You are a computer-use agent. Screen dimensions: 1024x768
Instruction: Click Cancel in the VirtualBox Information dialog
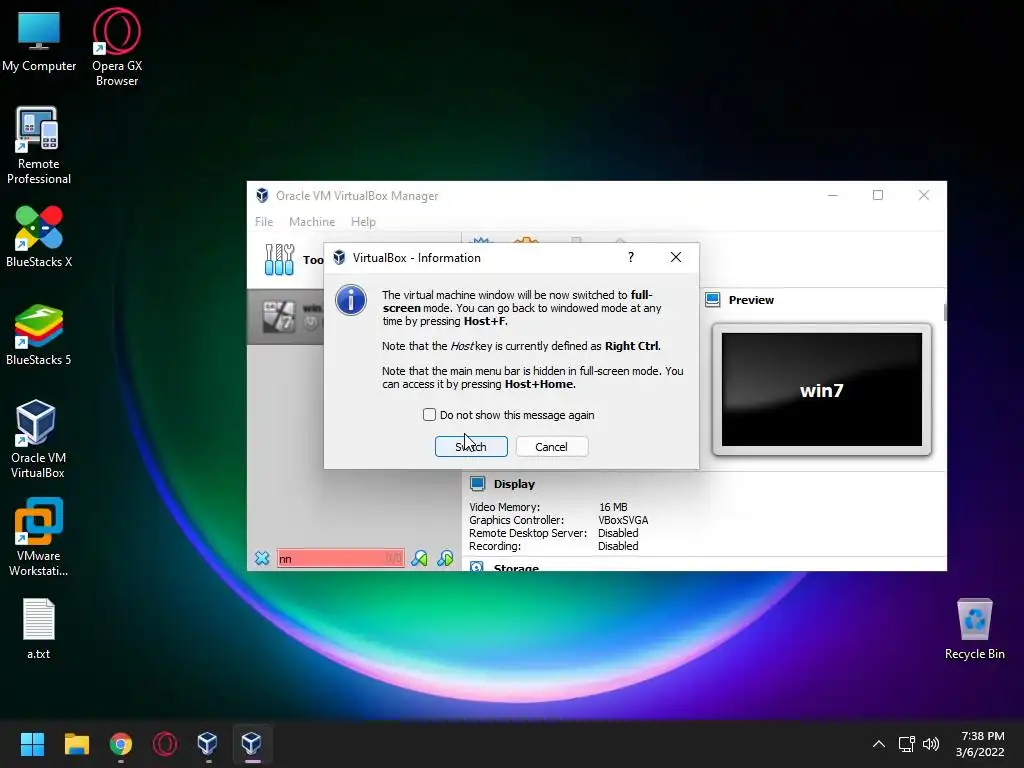[x=551, y=447]
